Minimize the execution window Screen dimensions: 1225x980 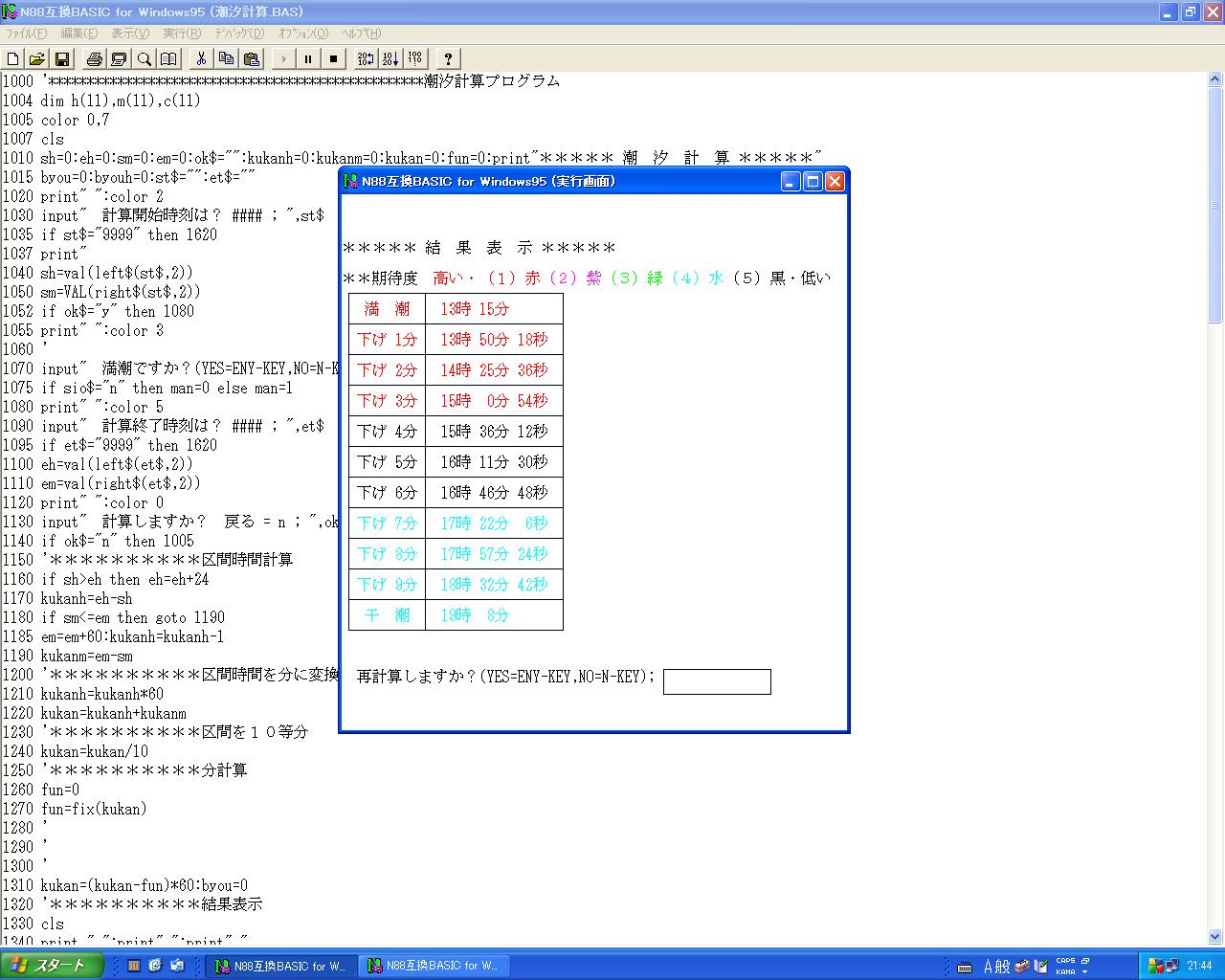[791, 181]
